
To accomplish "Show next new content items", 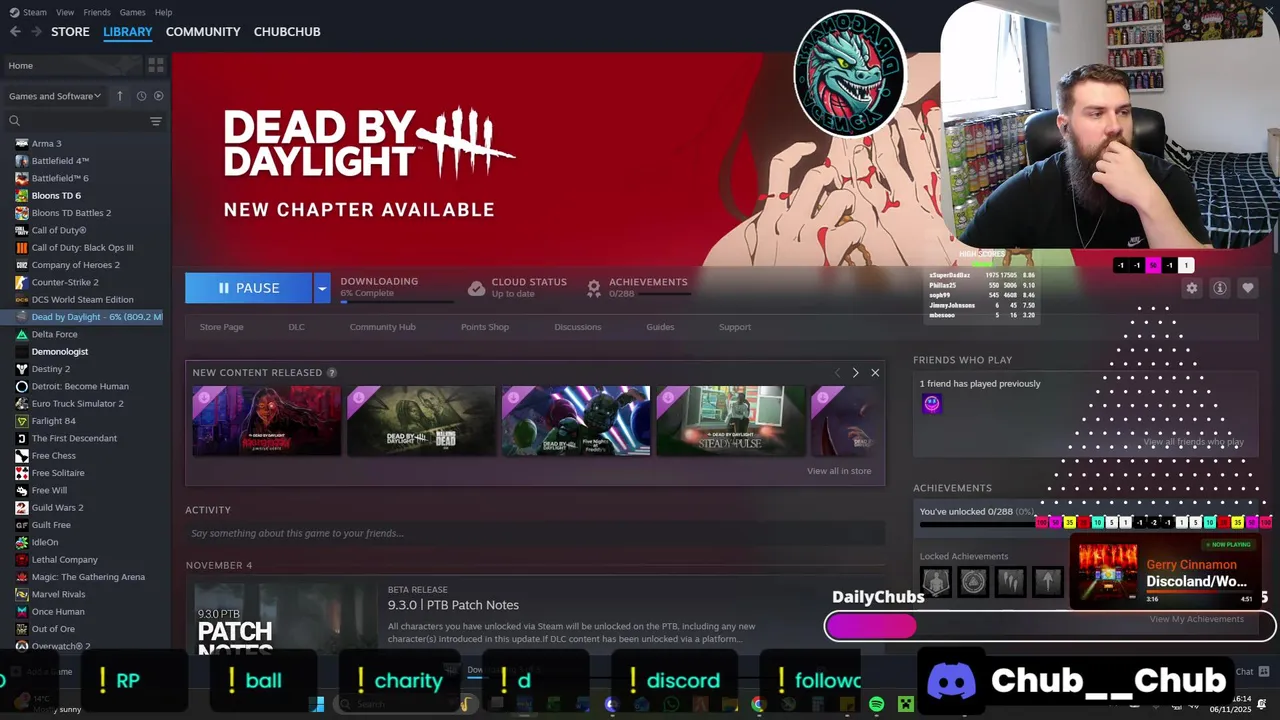I will point(855,373).
